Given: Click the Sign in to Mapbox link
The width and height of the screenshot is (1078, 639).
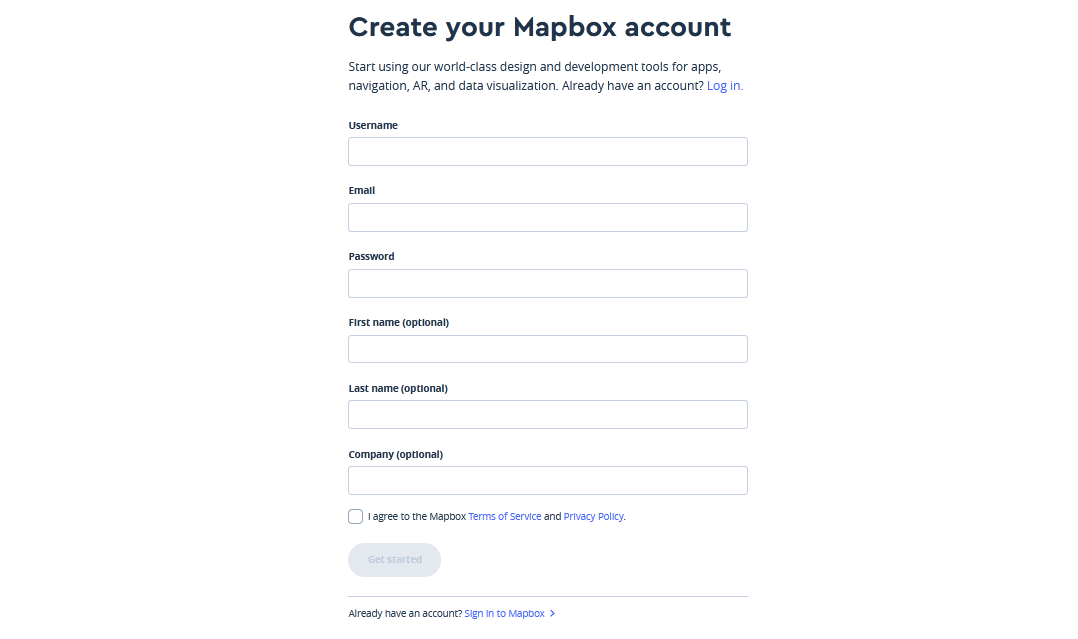Looking at the screenshot, I should pyautogui.click(x=504, y=614).
